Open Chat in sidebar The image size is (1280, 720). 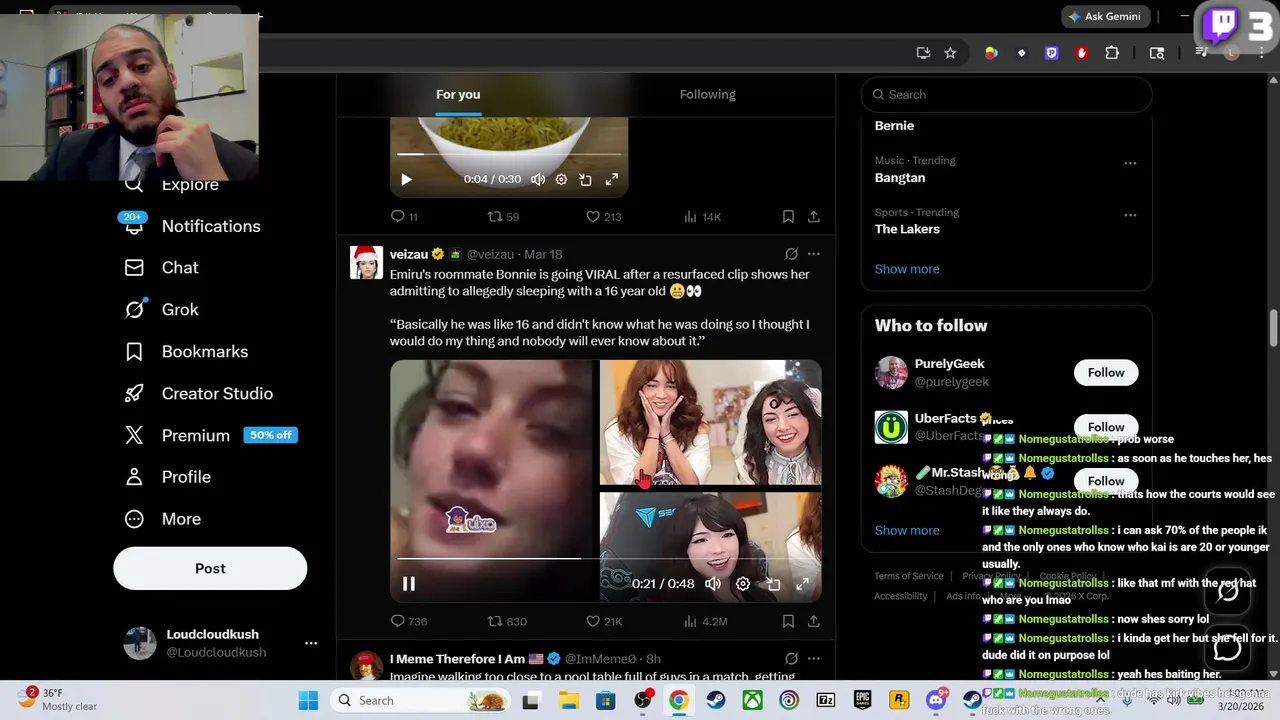pos(161,268)
